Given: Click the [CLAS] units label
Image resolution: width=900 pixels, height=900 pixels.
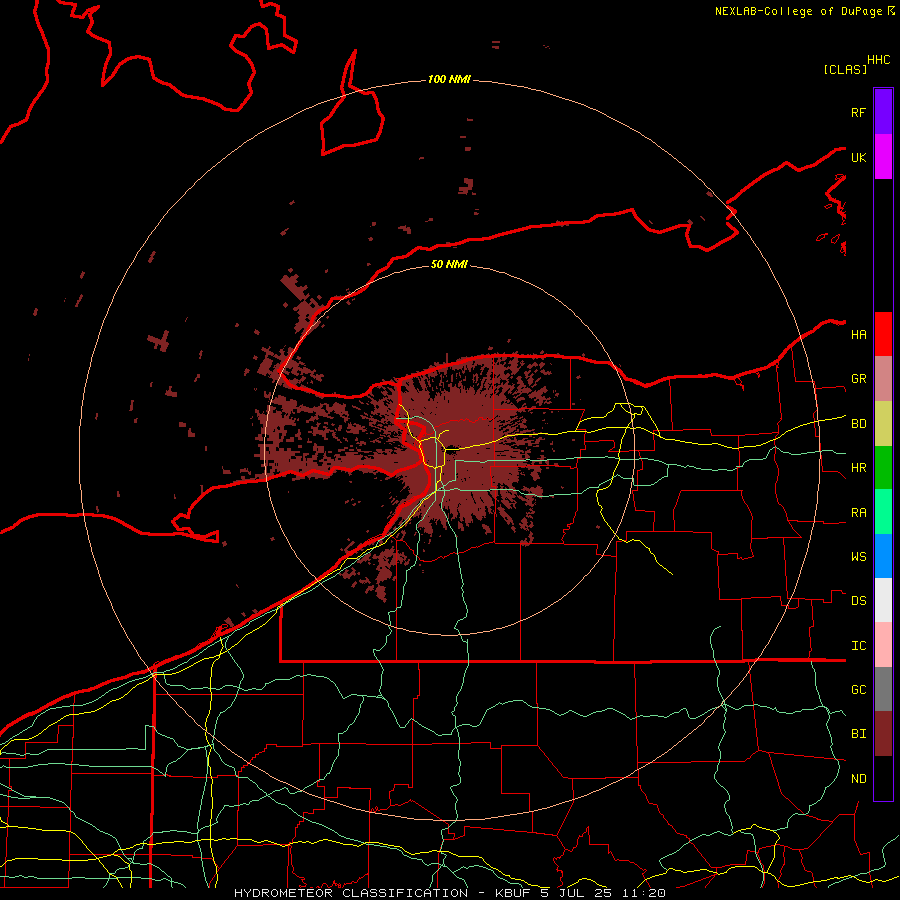Looking at the screenshot, I should [845, 69].
